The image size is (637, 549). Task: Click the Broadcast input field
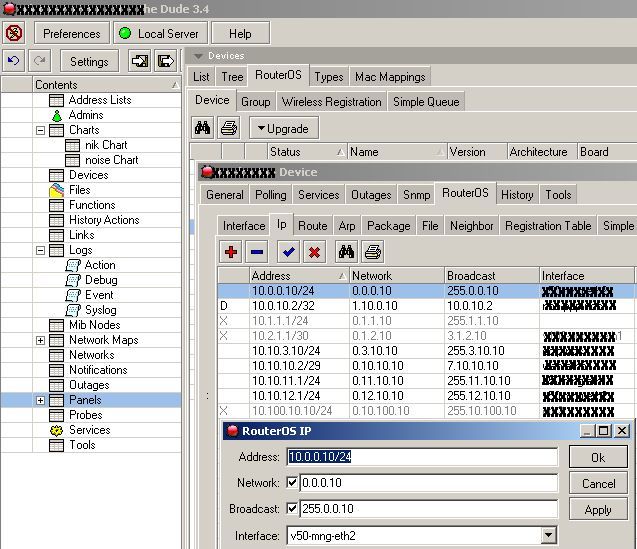429,509
